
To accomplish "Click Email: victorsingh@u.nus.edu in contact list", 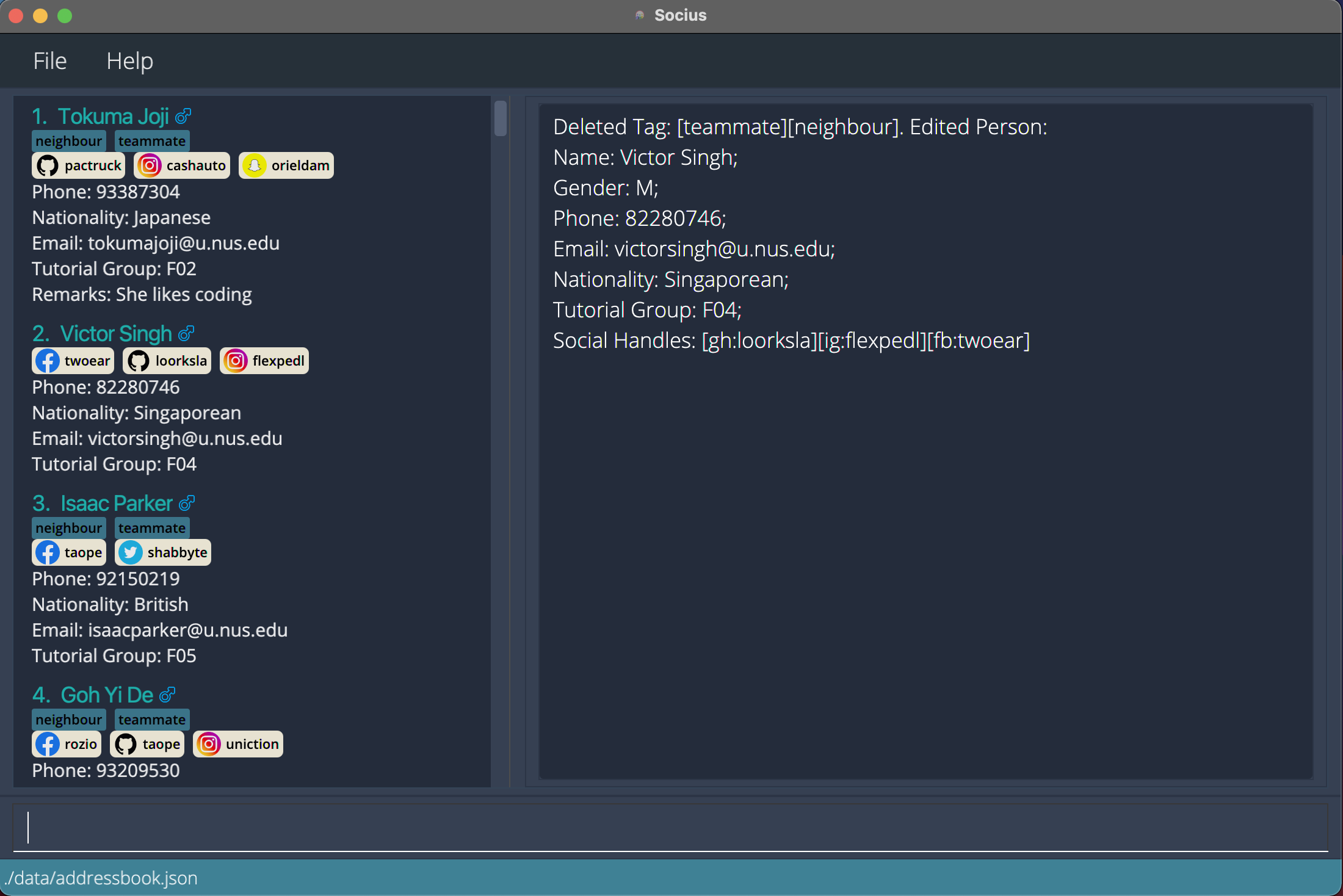I will tap(157, 438).
